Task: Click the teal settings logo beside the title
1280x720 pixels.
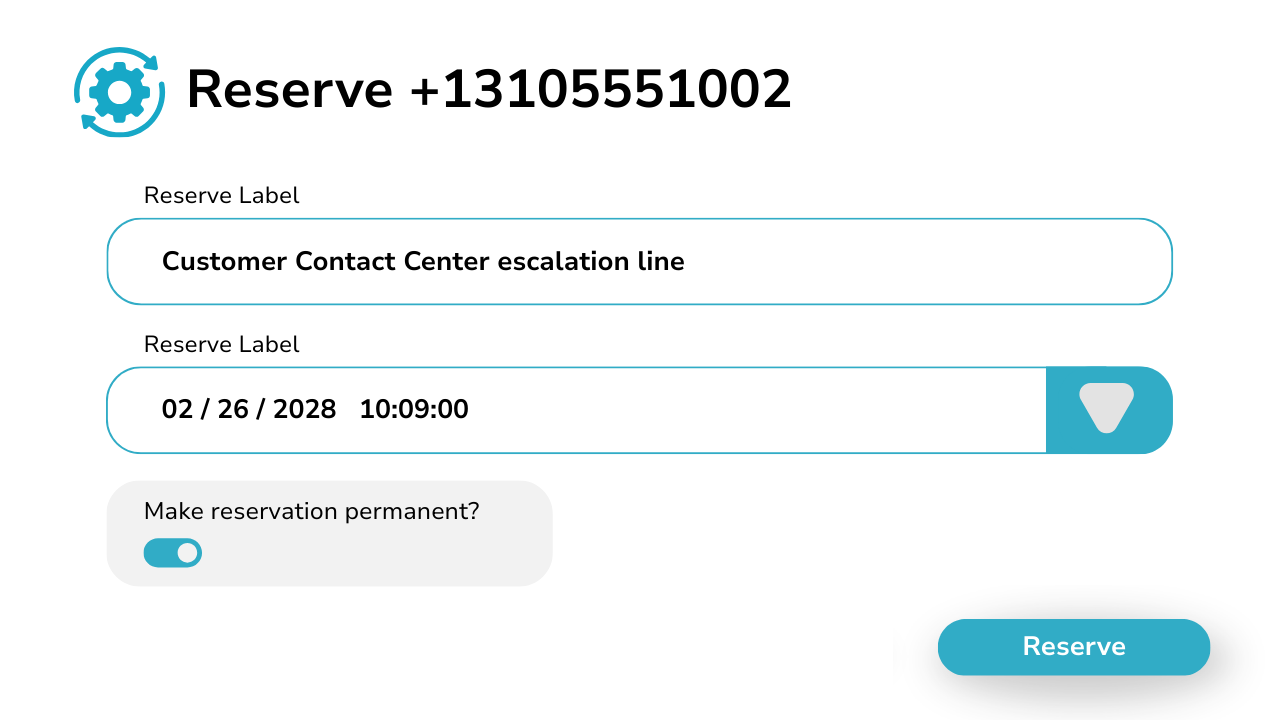Action: pos(118,91)
